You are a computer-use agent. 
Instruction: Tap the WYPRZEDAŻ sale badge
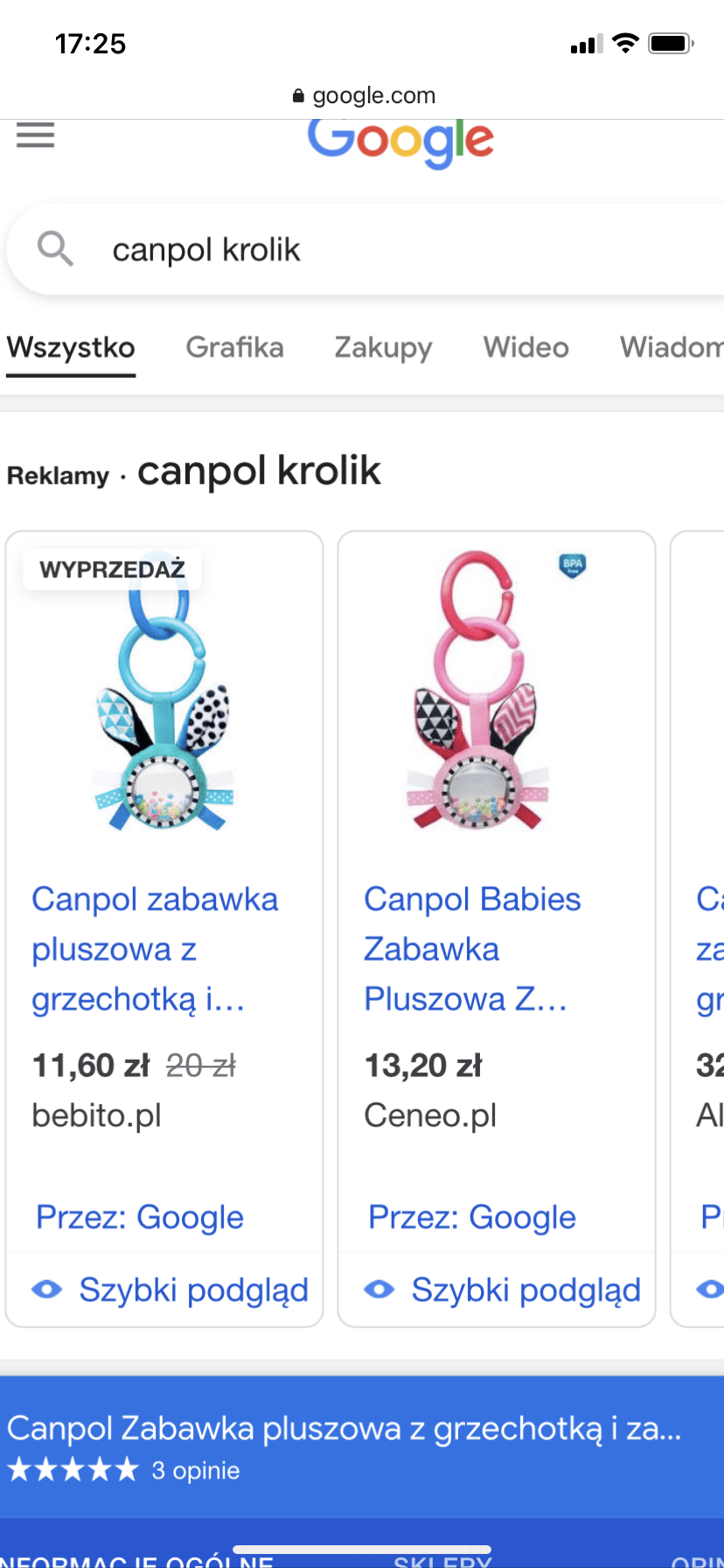(x=113, y=570)
